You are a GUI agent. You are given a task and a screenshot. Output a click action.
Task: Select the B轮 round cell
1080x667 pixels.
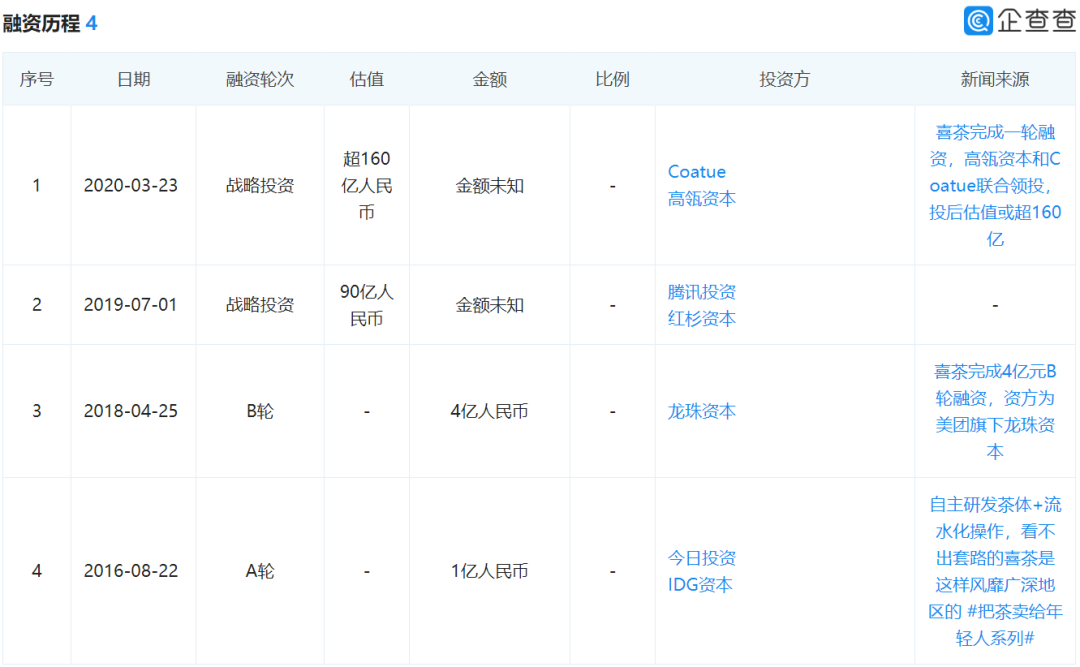[x=260, y=411]
